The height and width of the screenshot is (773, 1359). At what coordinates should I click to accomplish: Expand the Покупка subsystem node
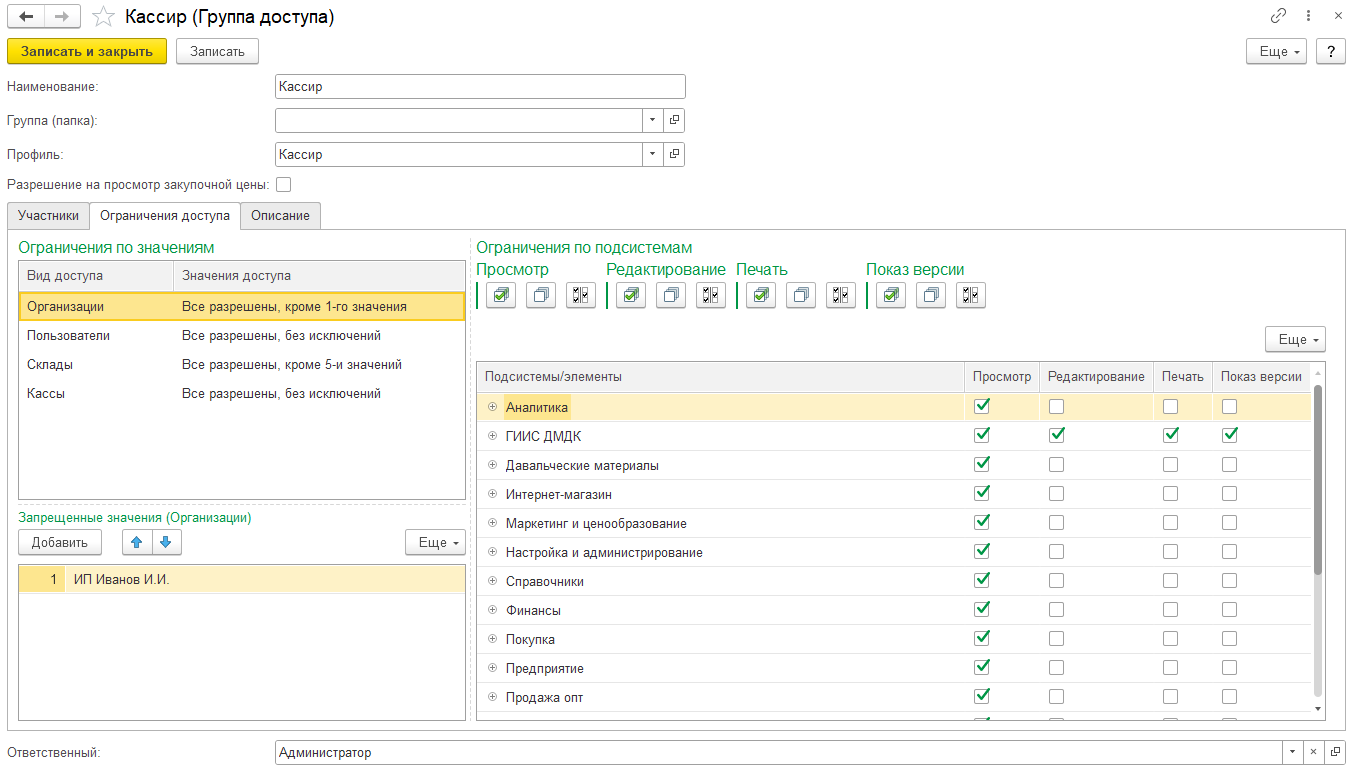click(492, 639)
